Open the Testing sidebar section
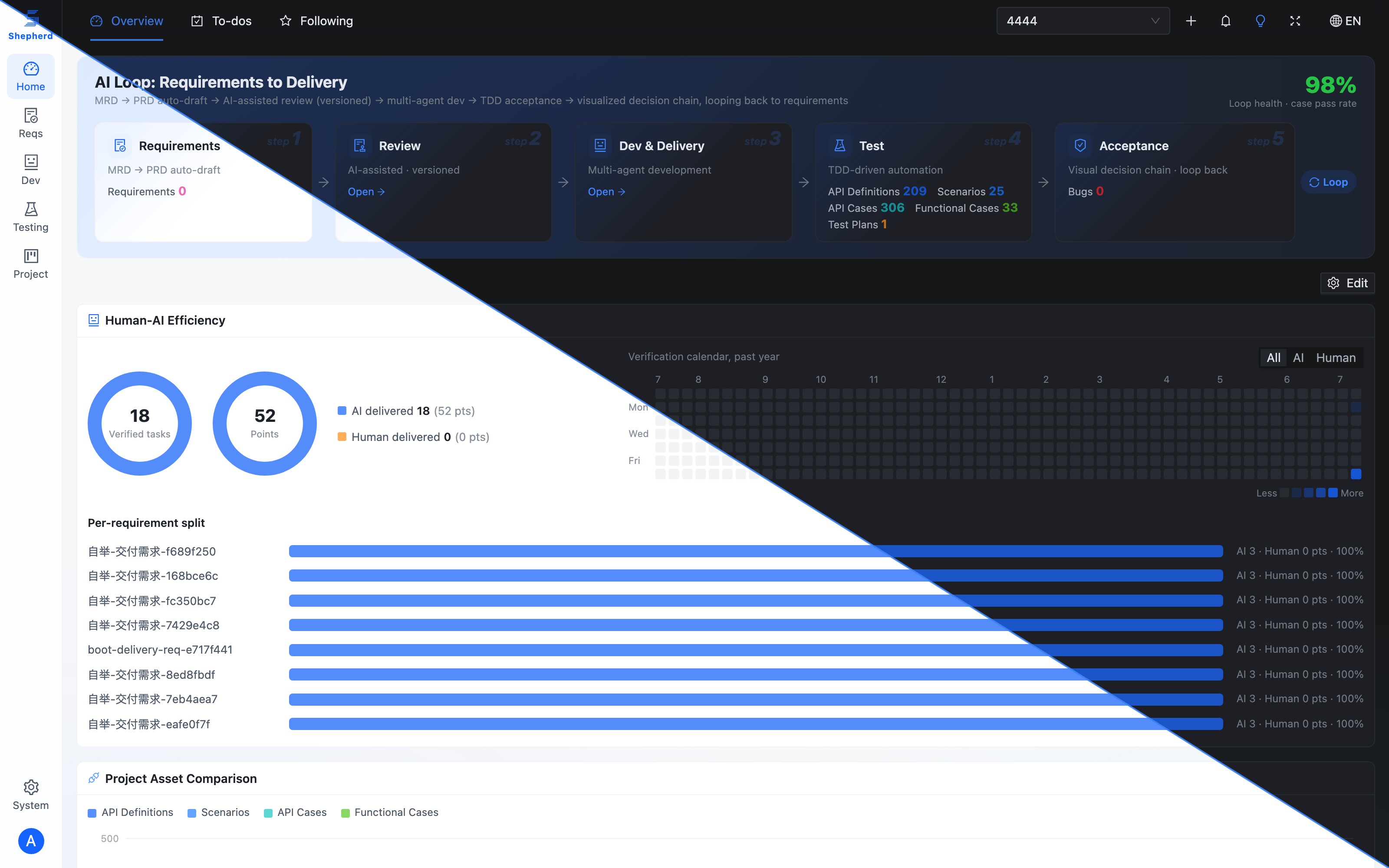The height and width of the screenshot is (868, 1389). (x=31, y=217)
